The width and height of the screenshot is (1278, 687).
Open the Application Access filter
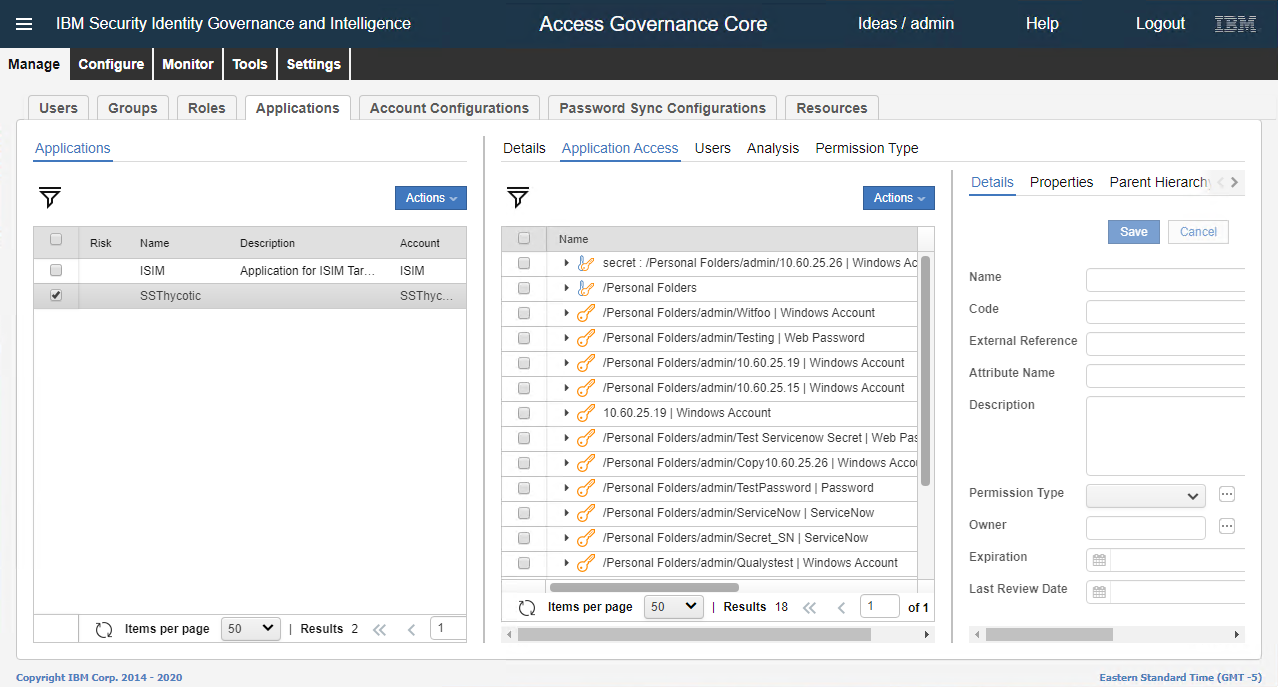[x=517, y=198]
